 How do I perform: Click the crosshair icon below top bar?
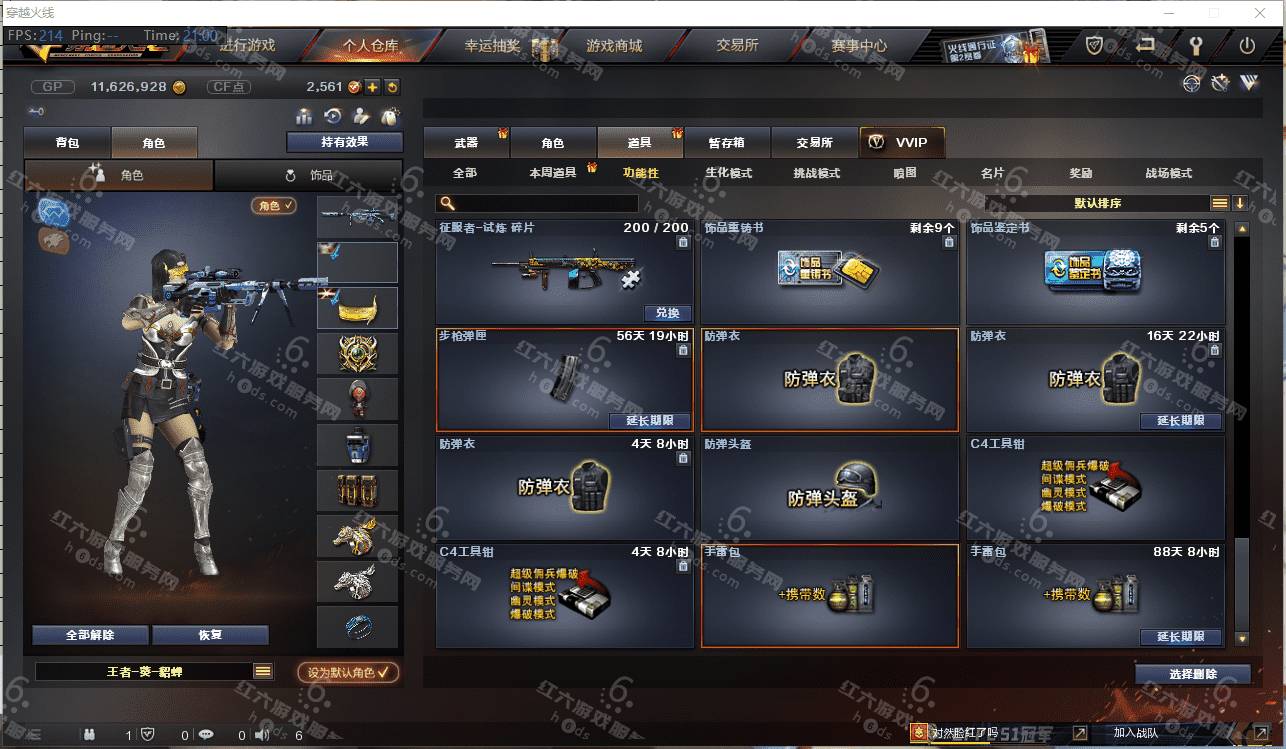pos(1191,84)
